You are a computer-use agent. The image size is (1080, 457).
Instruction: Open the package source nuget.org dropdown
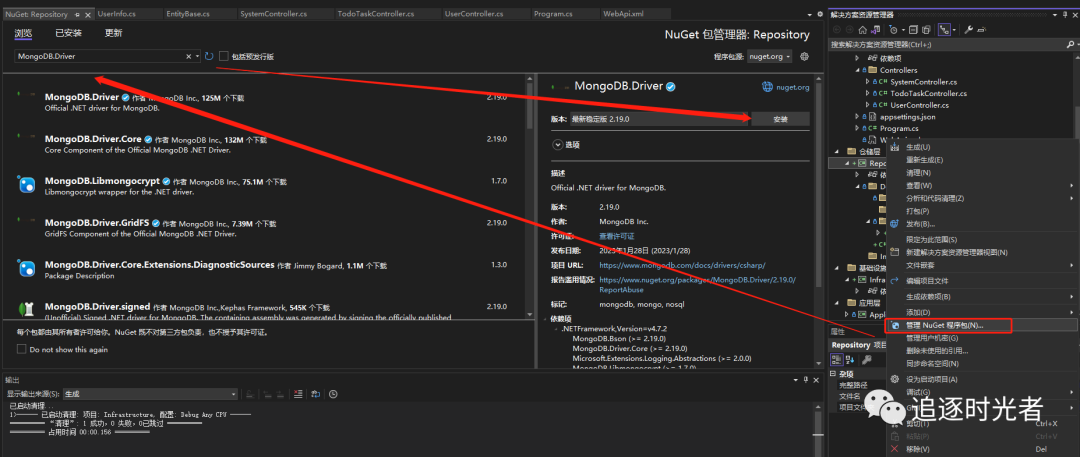769,57
